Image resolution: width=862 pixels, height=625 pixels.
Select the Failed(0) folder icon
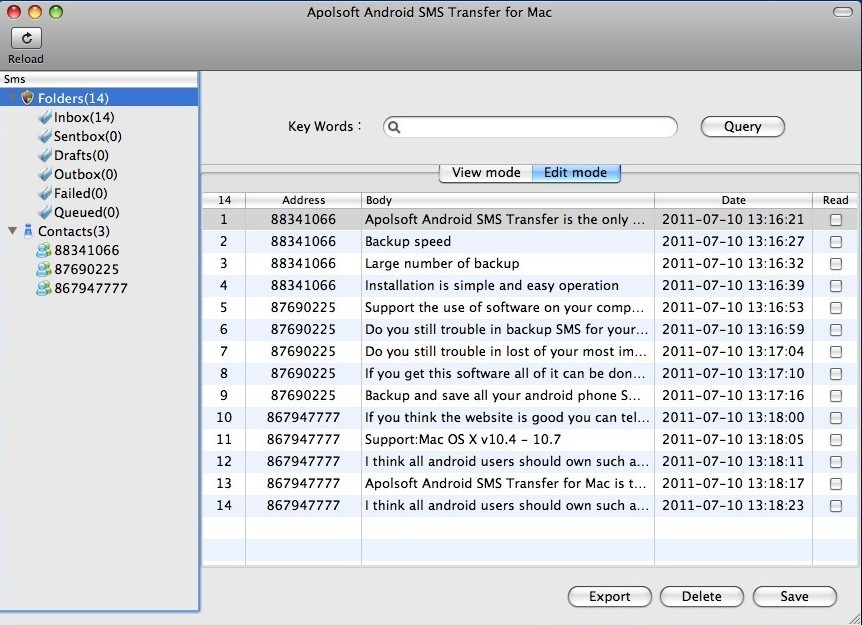[x=45, y=193]
